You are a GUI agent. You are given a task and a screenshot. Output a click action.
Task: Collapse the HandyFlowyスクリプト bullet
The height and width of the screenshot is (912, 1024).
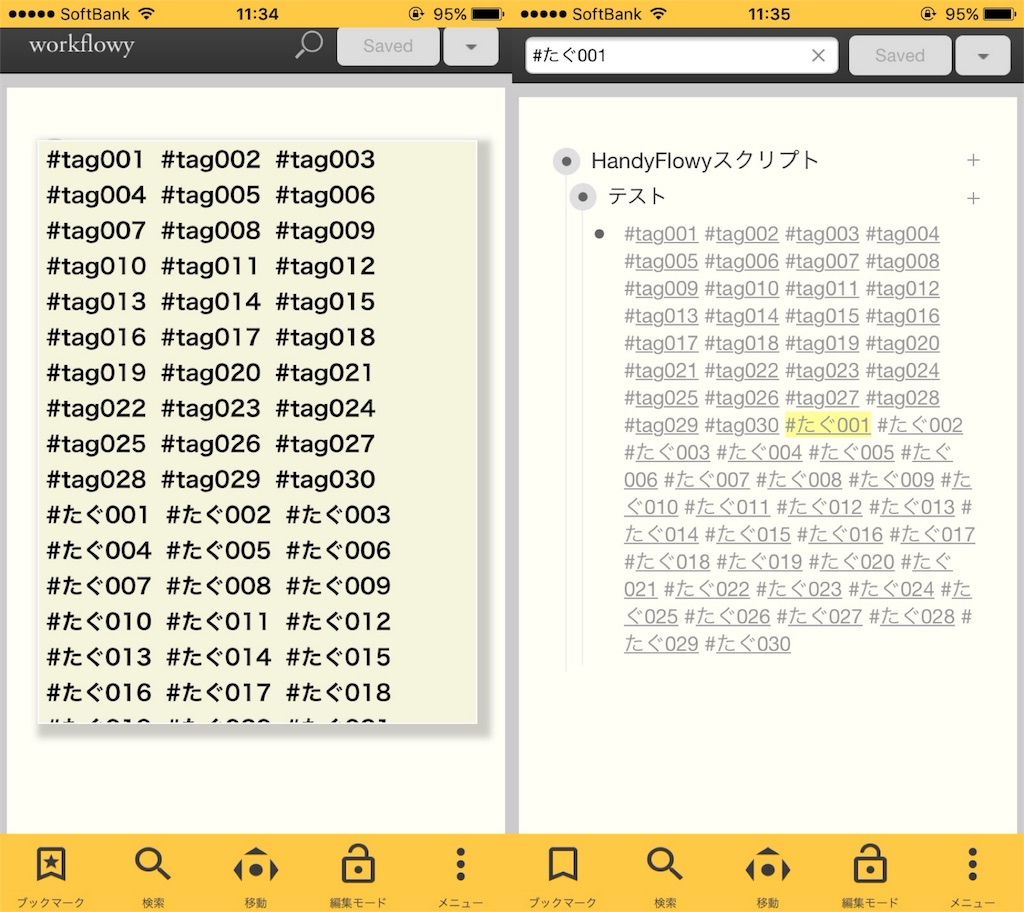[x=566, y=161]
